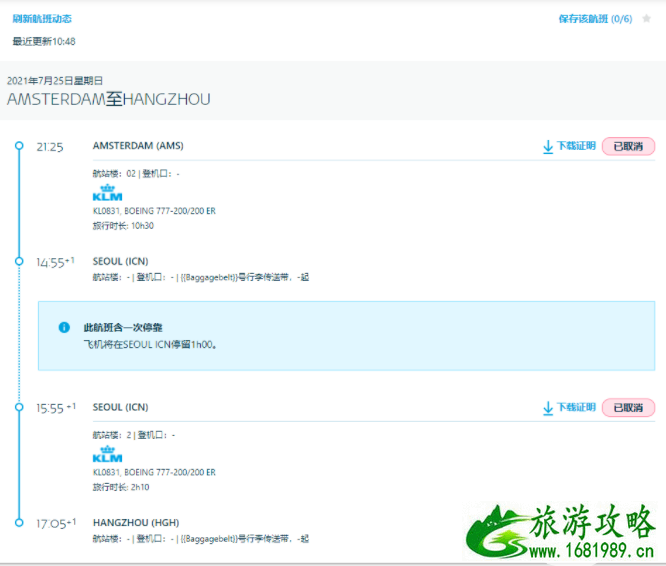Click SEOUL (ICN) at 15:55 departure
The image size is (666, 566).
tap(121, 407)
